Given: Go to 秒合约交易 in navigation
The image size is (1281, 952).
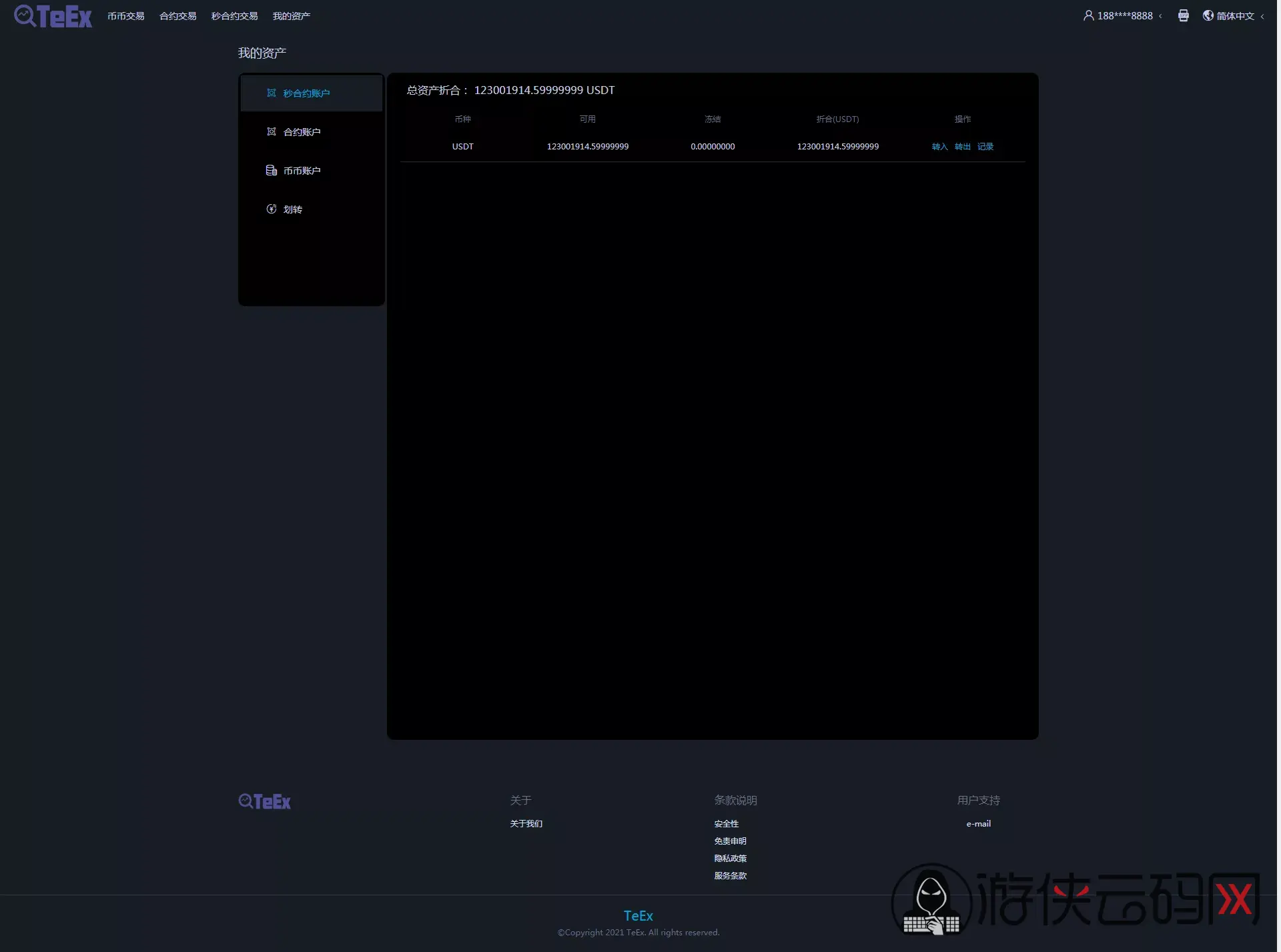Looking at the screenshot, I should 235,16.
